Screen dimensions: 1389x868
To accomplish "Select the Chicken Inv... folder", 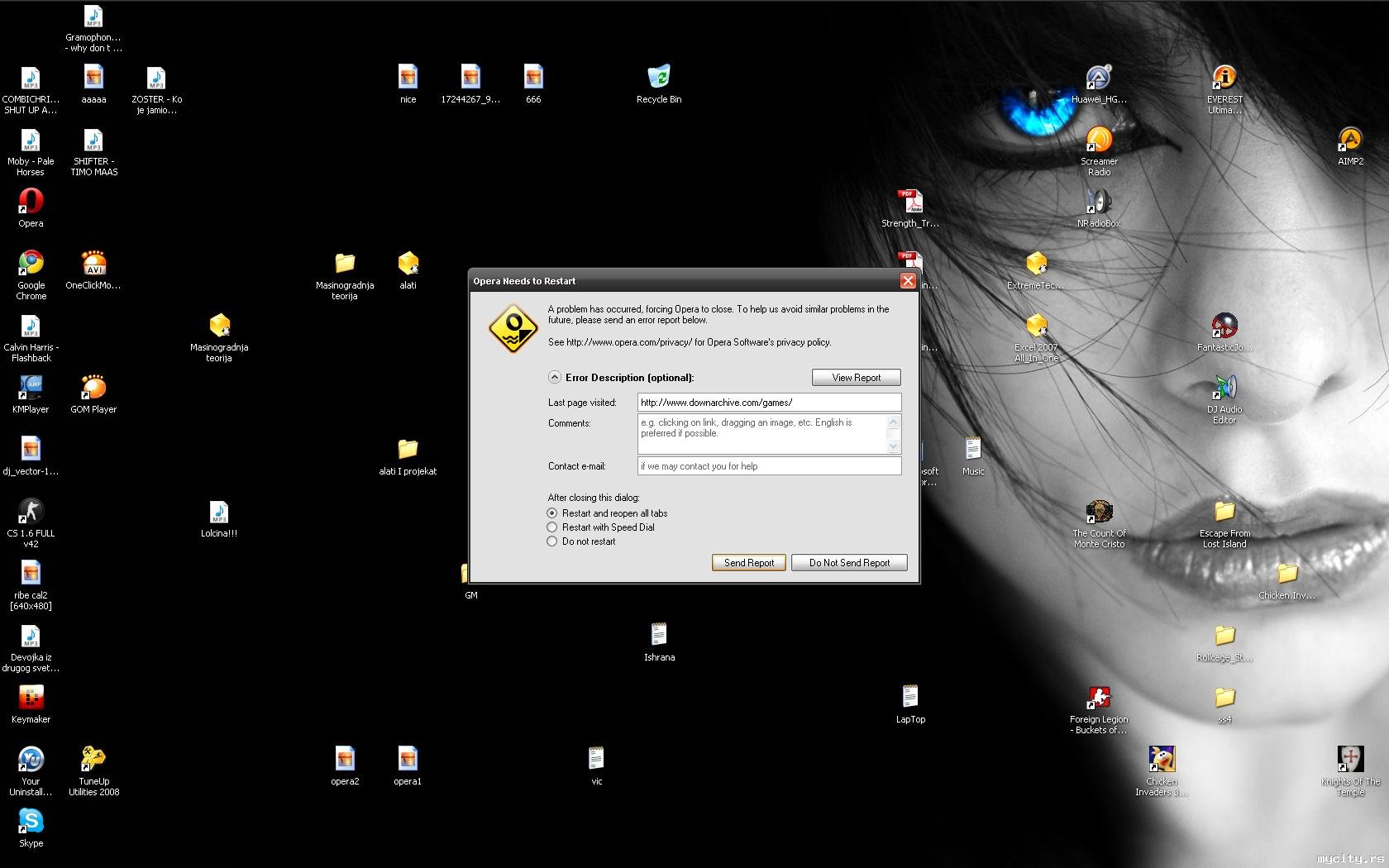I will point(1287,574).
